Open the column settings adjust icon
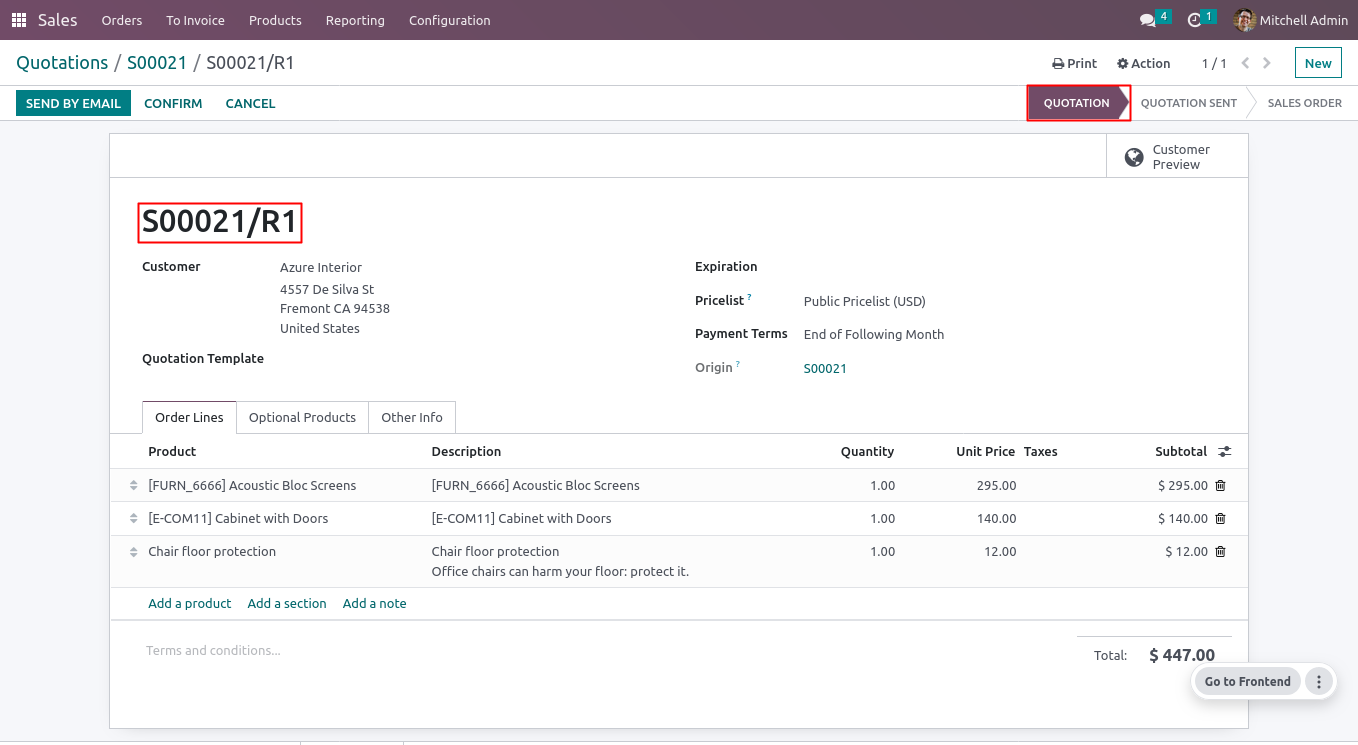The width and height of the screenshot is (1358, 745). click(x=1225, y=452)
